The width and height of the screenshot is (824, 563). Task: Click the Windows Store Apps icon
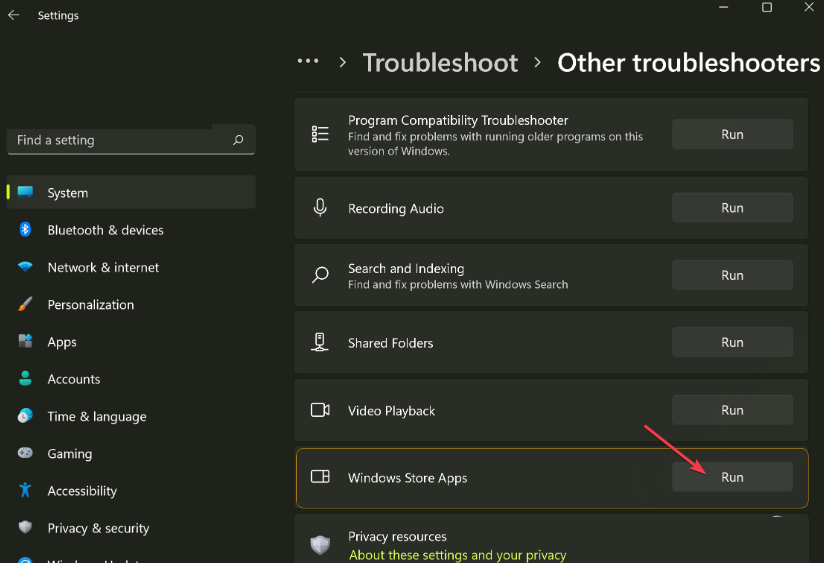click(320, 477)
